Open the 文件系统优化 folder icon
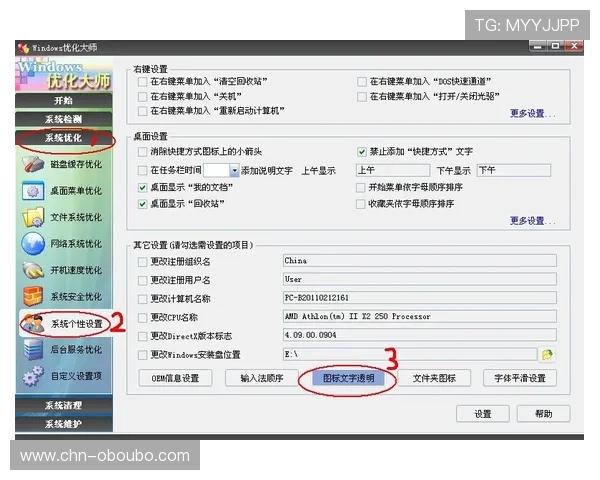Screen dimensions: 600x480 coord(33,217)
